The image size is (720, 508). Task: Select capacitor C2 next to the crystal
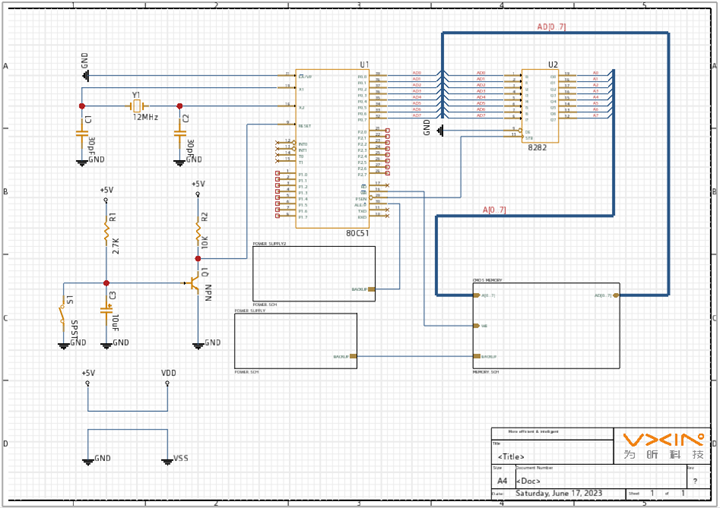180,130
